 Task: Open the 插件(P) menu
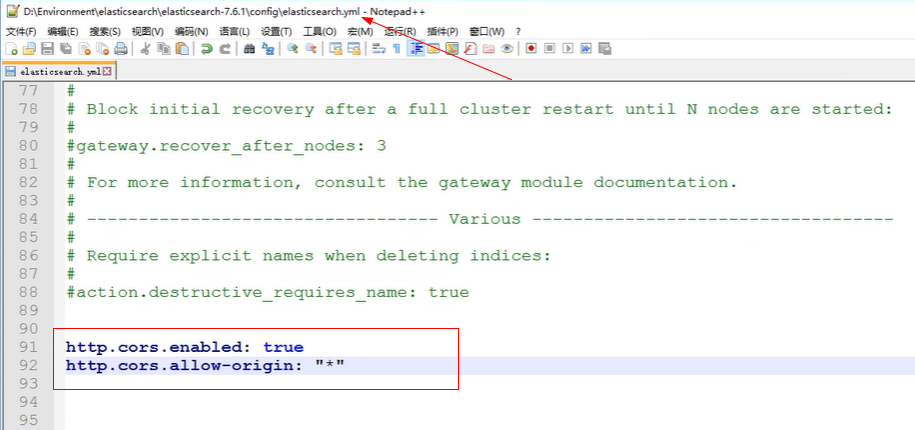point(443,32)
